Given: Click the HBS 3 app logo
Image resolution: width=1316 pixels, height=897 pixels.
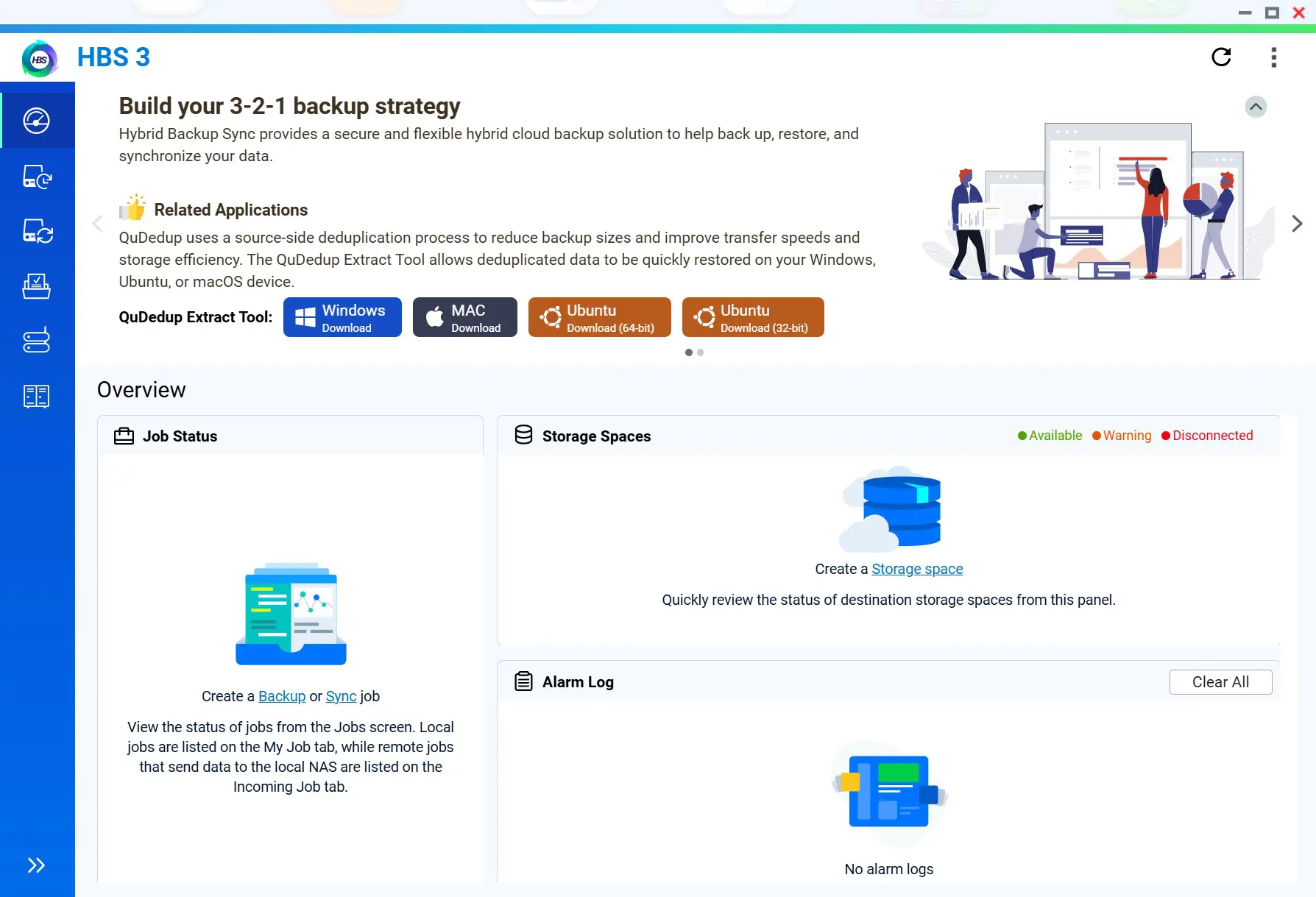Looking at the screenshot, I should (40, 59).
